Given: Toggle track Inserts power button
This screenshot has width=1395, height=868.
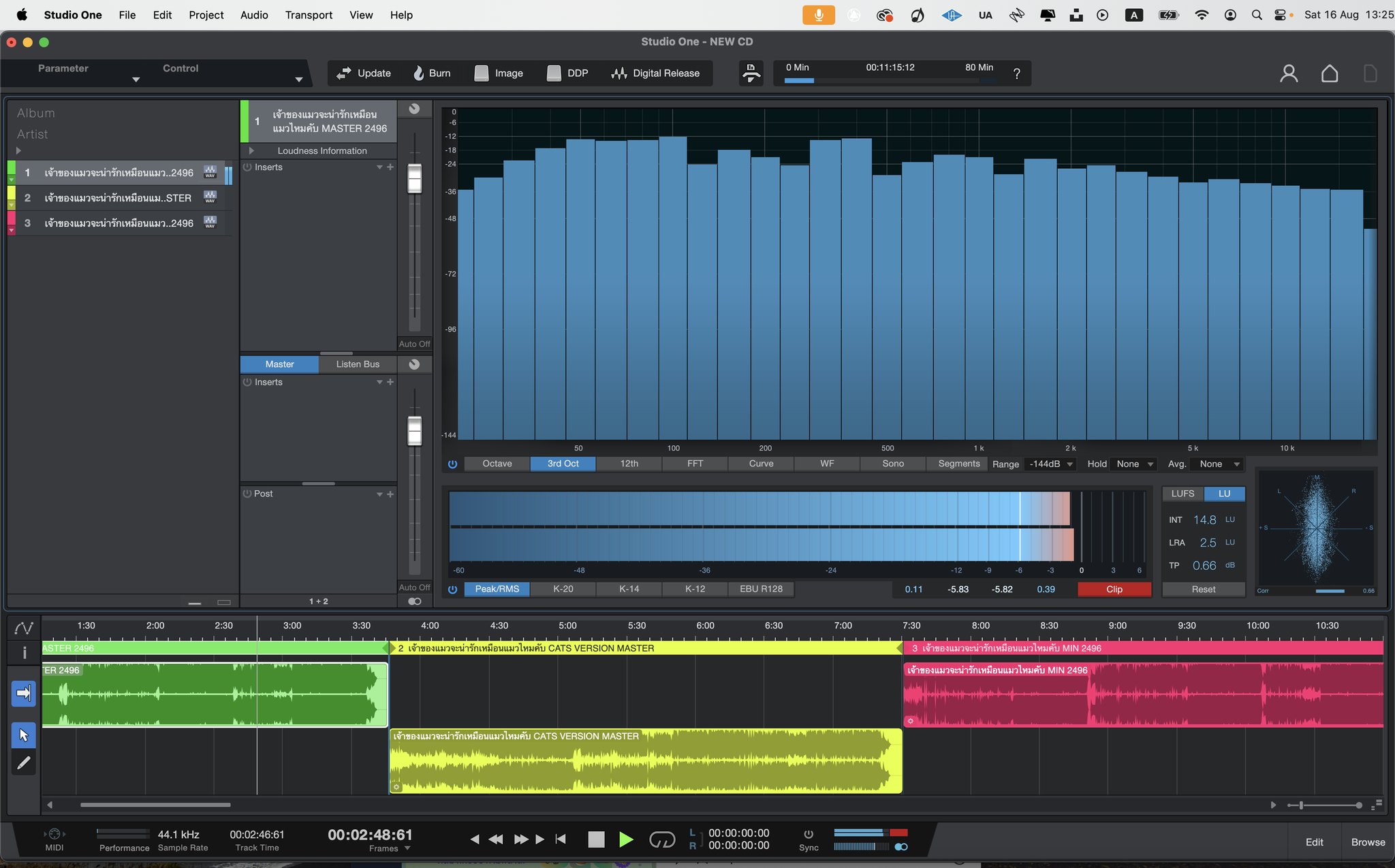Looking at the screenshot, I should coord(247,167).
